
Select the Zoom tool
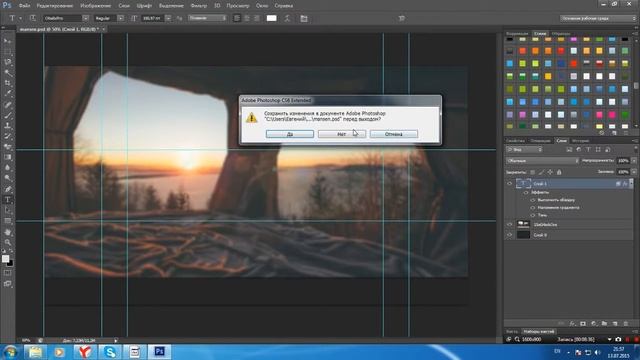pyautogui.click(x=8, y=242)
